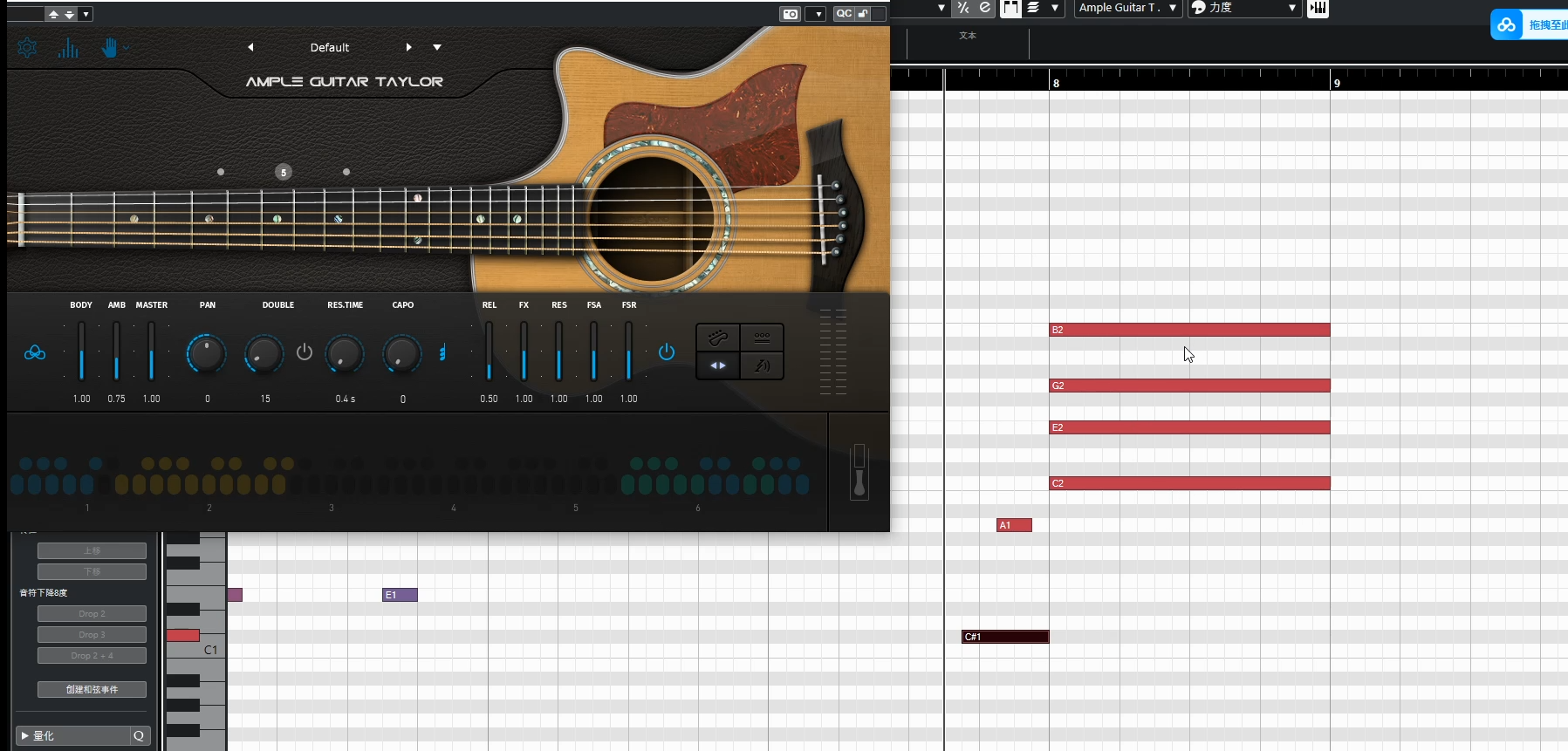Click the preset up arrow in plugin header
1568x751 pixels.
pyautogui.click(x=54, y=14)
